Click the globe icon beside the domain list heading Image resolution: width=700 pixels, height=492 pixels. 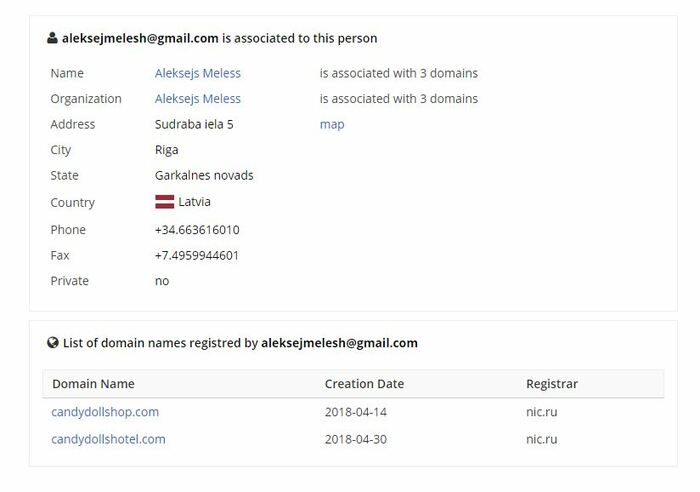[x=53, y=342]
